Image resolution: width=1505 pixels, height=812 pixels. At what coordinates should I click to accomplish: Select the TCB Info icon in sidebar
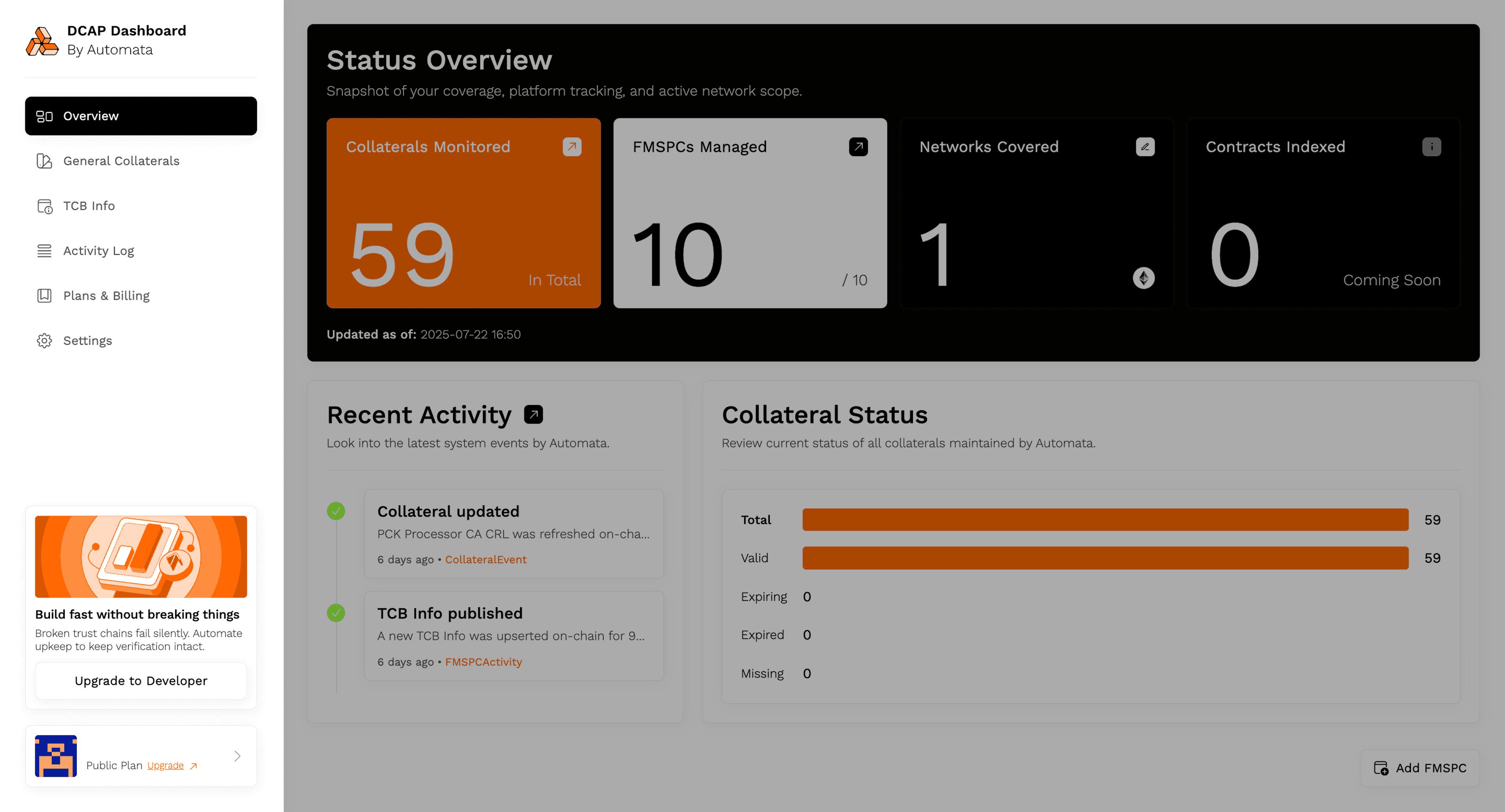pos(44,206)
